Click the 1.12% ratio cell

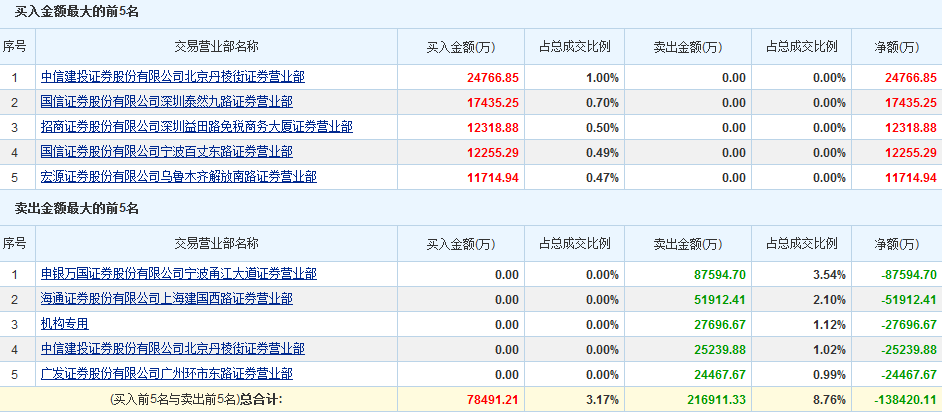coord(829,325)
